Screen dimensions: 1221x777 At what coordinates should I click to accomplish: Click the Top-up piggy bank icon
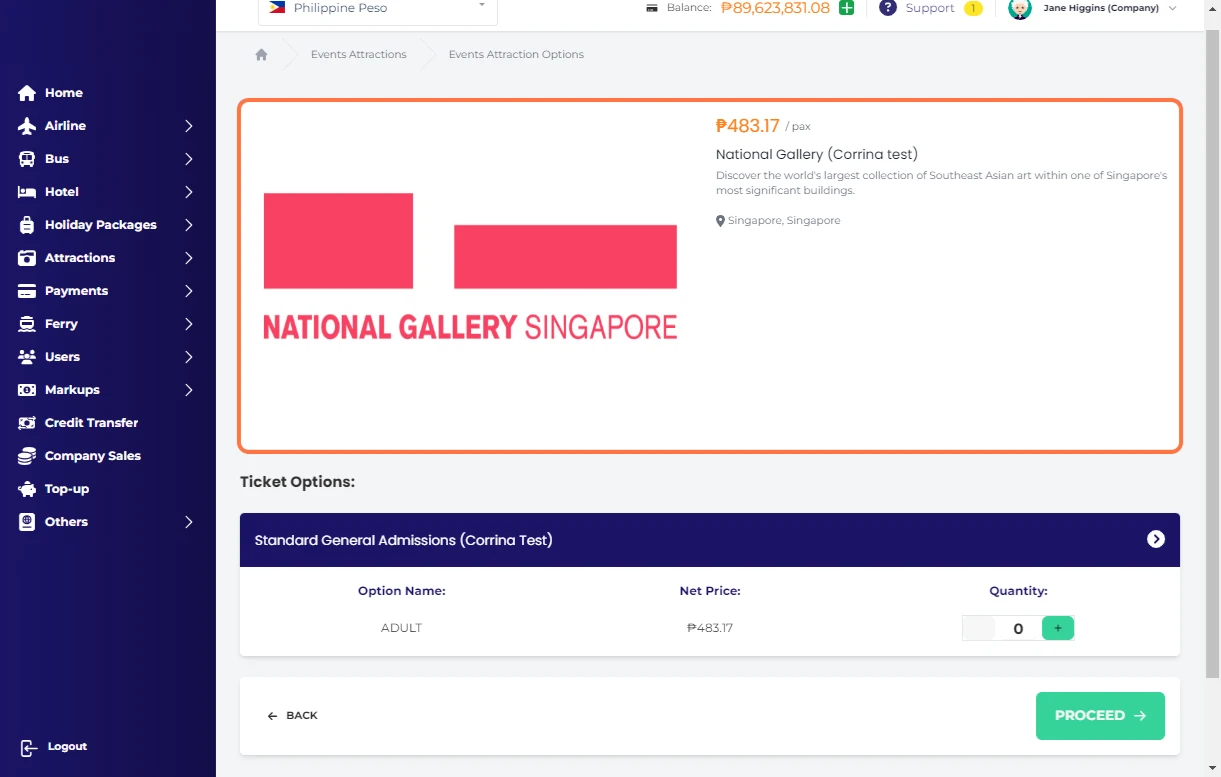click(x=27, y=489)
